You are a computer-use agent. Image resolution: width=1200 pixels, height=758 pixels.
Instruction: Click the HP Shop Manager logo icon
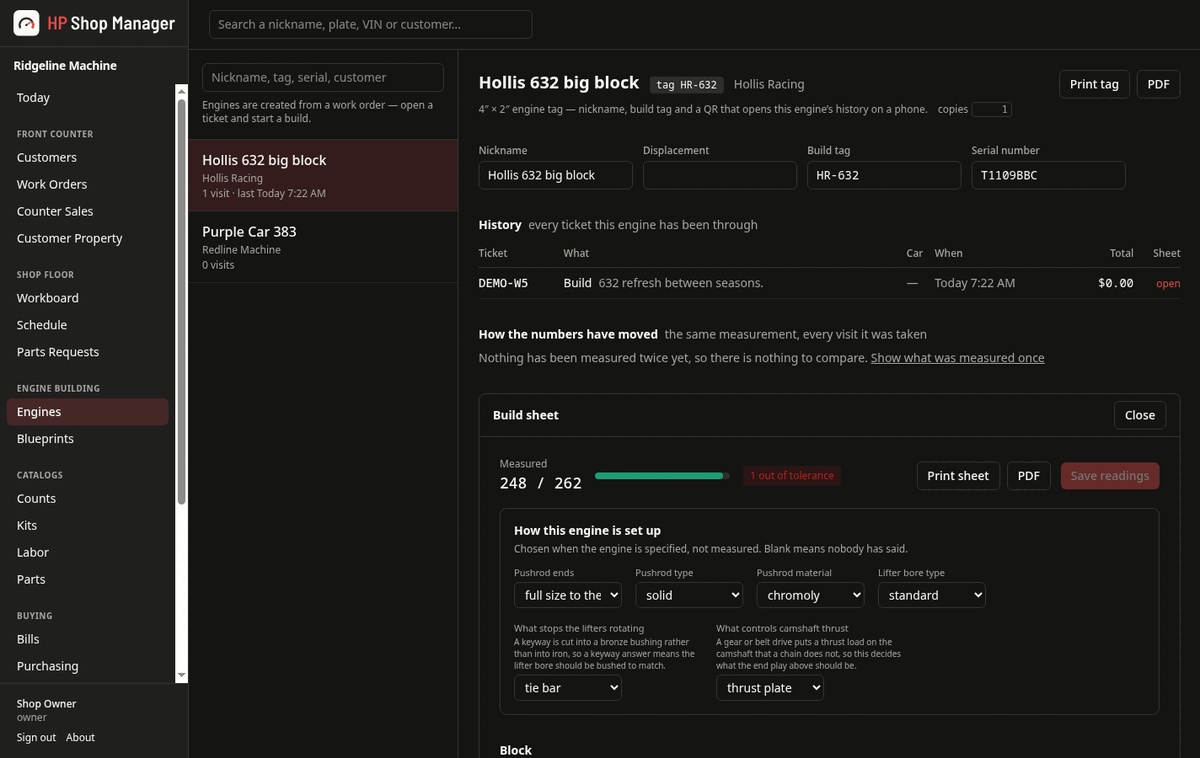pyautogui.click(x=26, y=23)
